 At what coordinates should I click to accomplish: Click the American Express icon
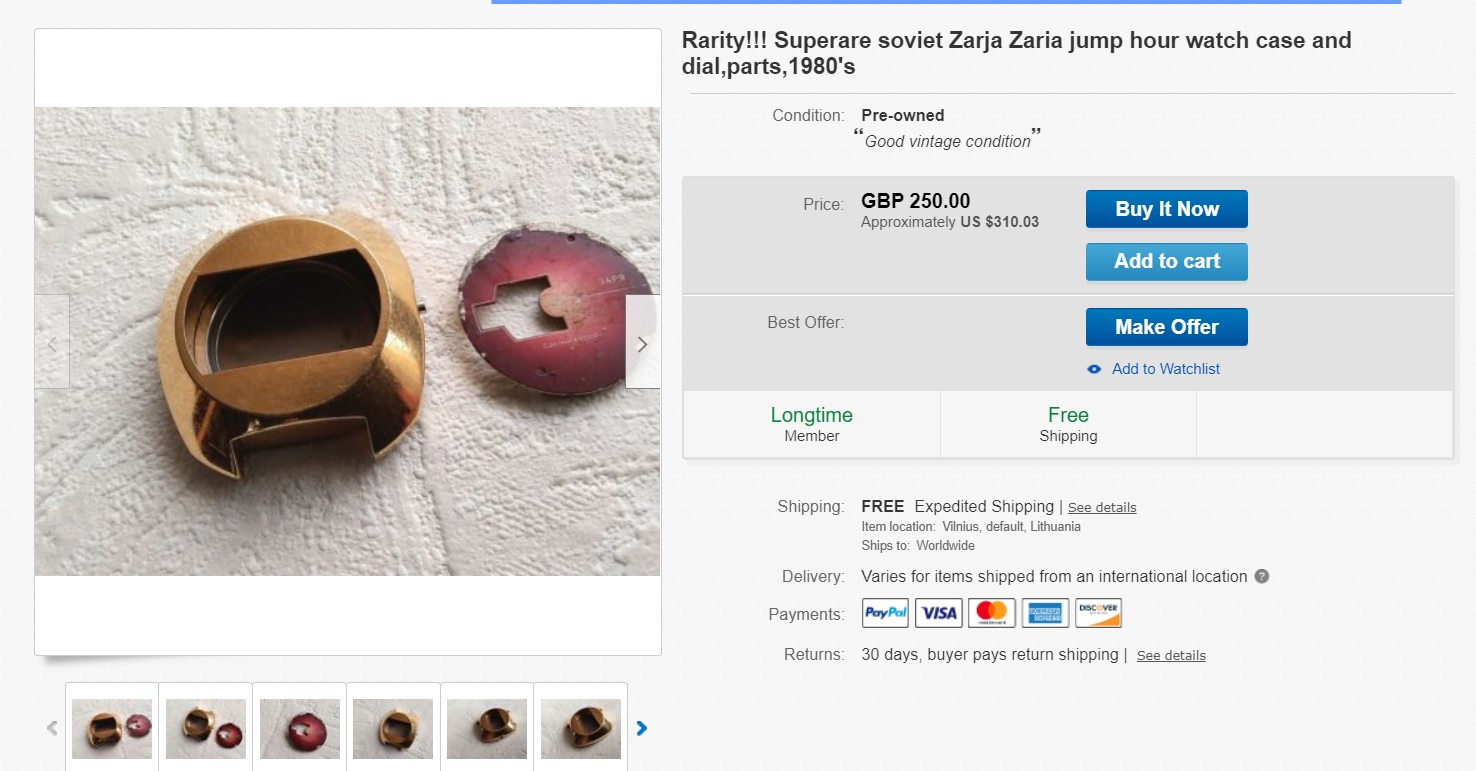tap(1045, 613)
